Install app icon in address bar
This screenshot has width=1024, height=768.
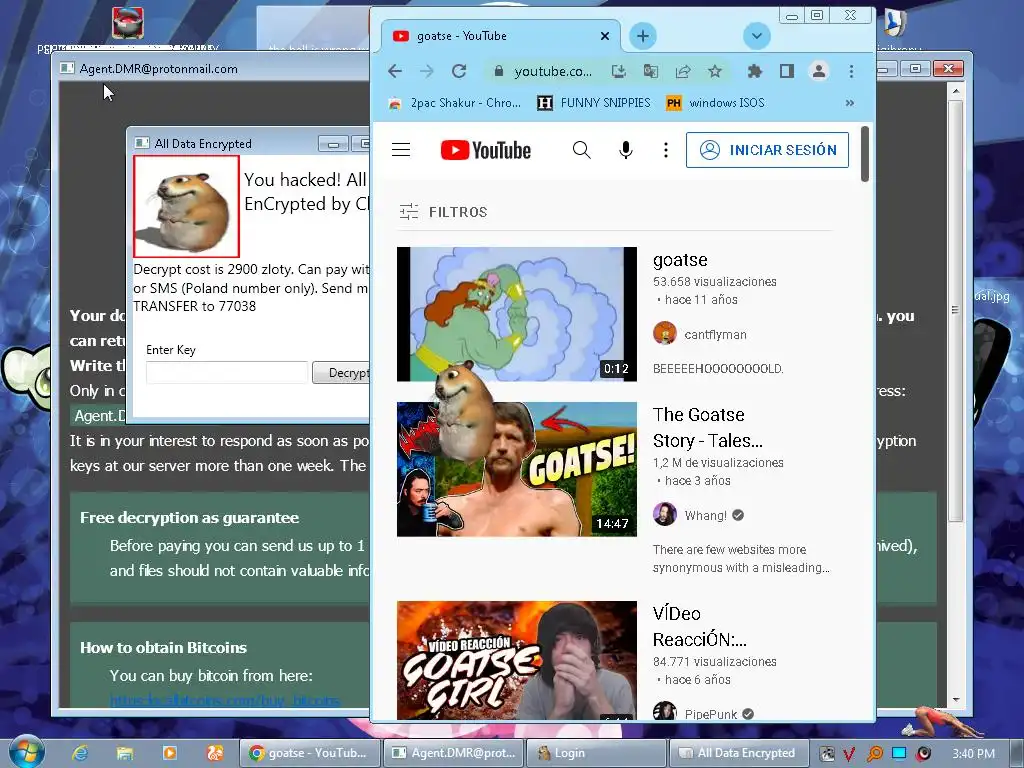coord(618,71)
